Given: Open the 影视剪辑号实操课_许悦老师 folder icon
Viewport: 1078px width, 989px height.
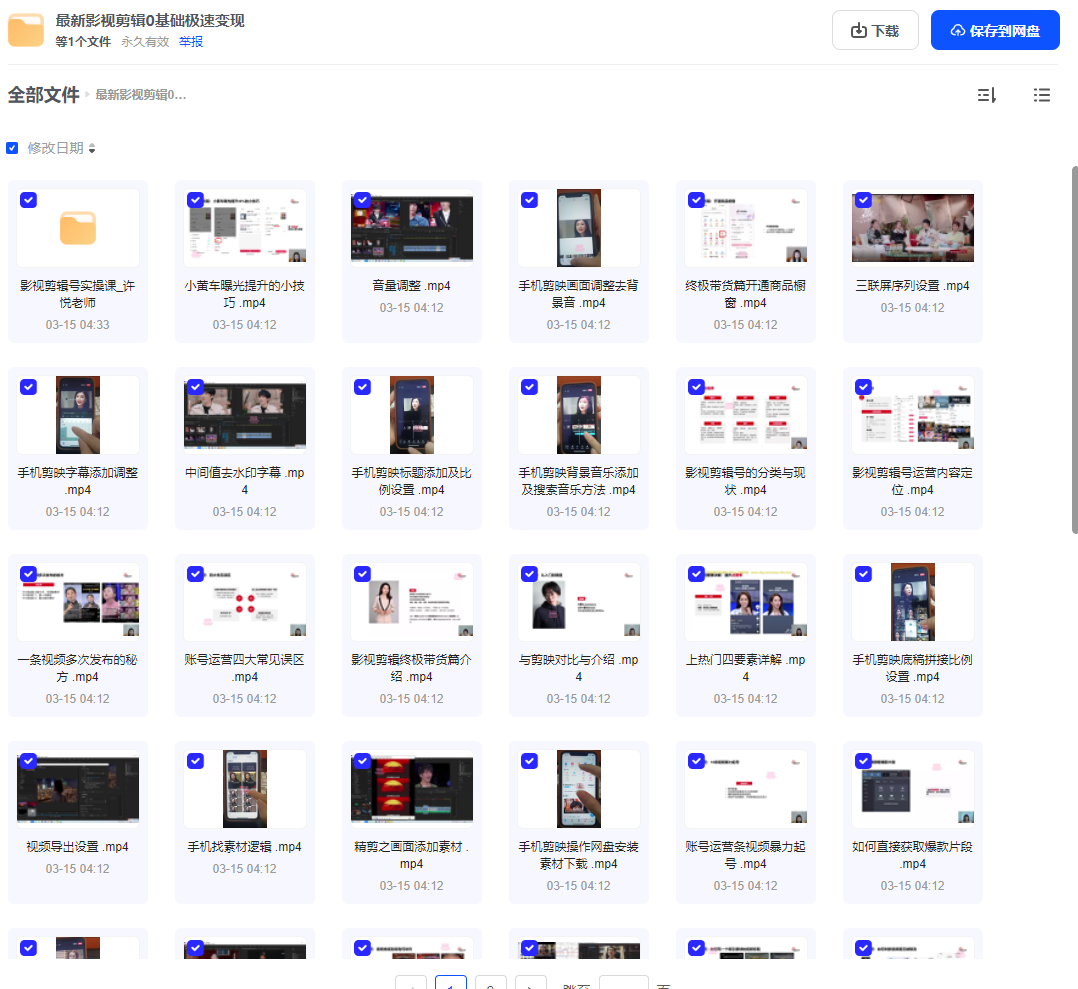Looking at the screenshot, I should (x=78, y=228).
